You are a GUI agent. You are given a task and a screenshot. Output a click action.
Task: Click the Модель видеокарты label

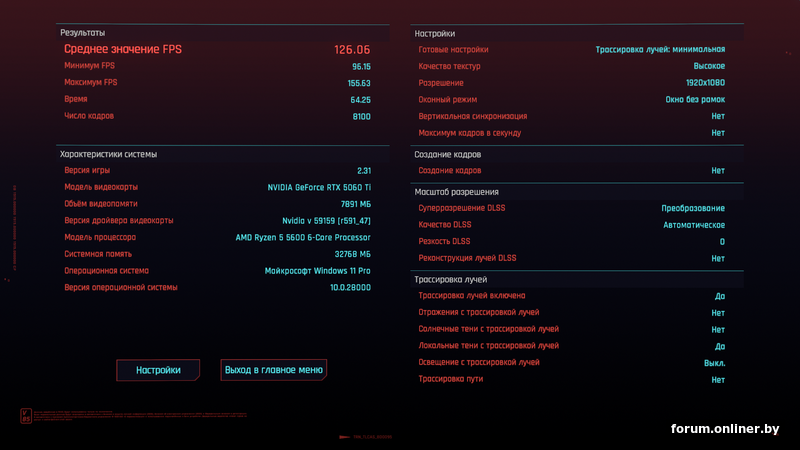(101, 187)
